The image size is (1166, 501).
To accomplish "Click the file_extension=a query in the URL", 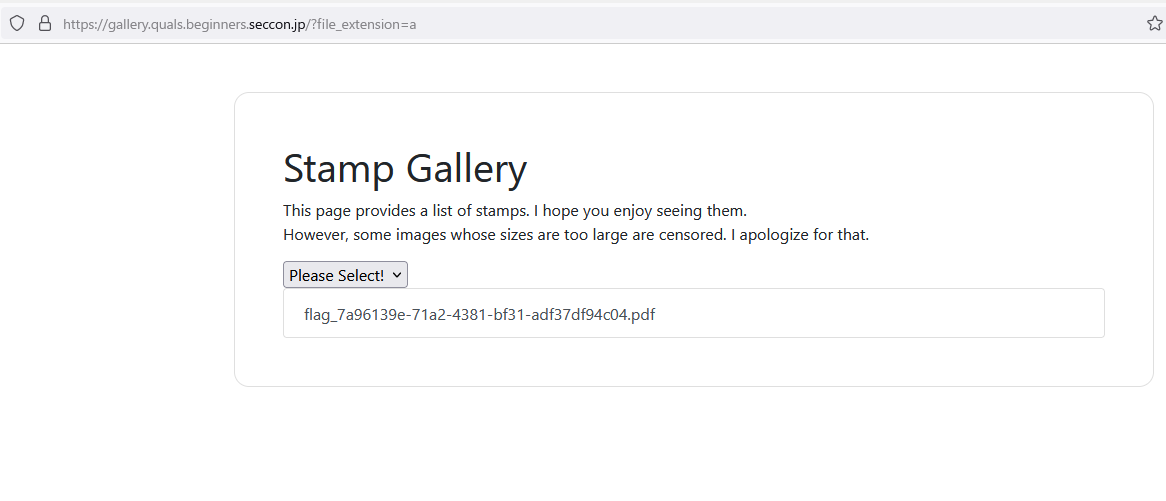I will click(x=366, y=24).
